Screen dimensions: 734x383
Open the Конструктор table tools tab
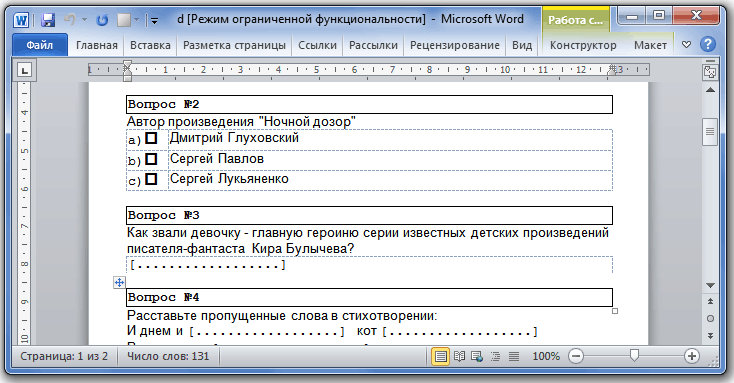coord(583,45)
